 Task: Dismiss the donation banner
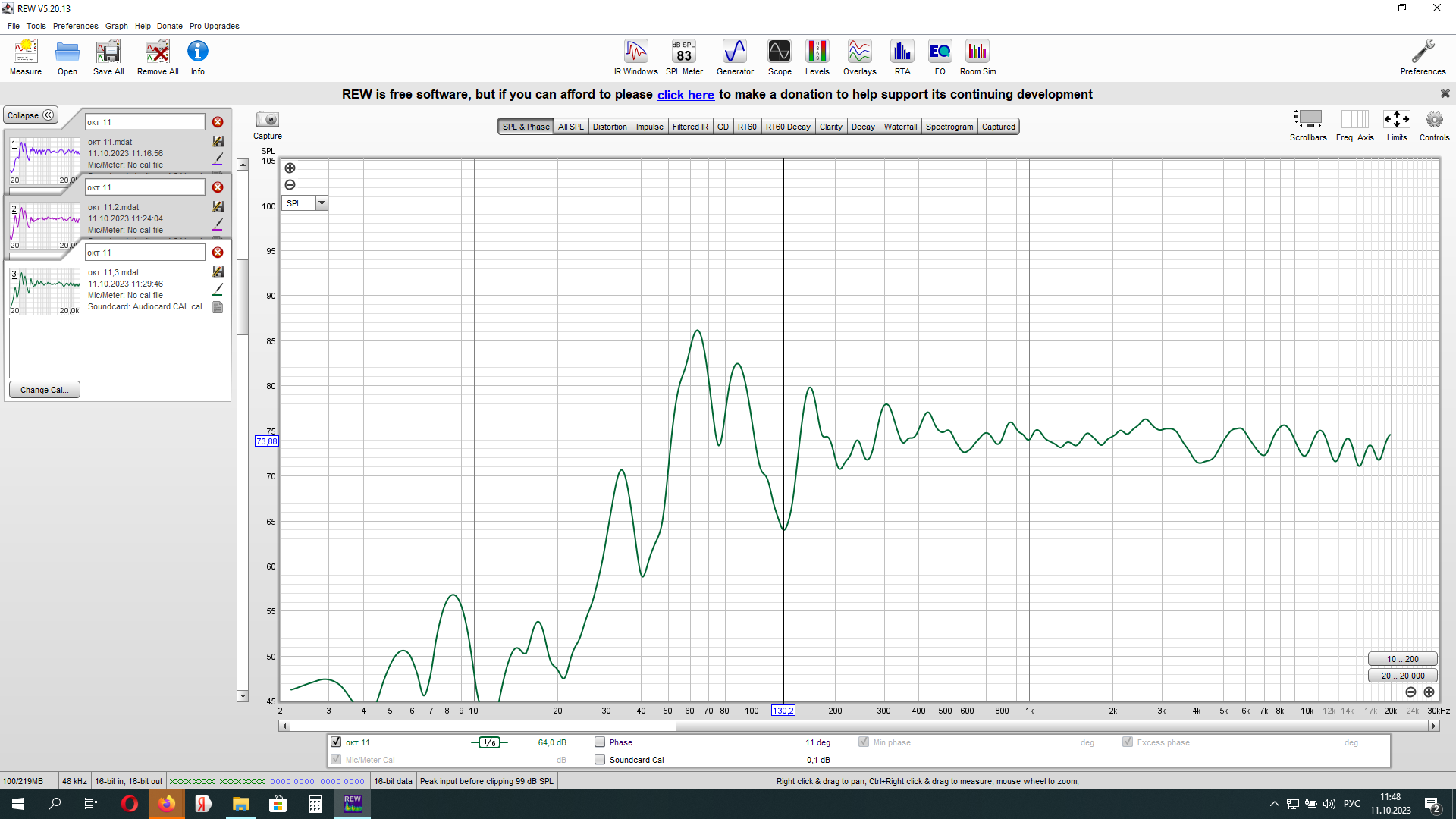pos(1445,93)
